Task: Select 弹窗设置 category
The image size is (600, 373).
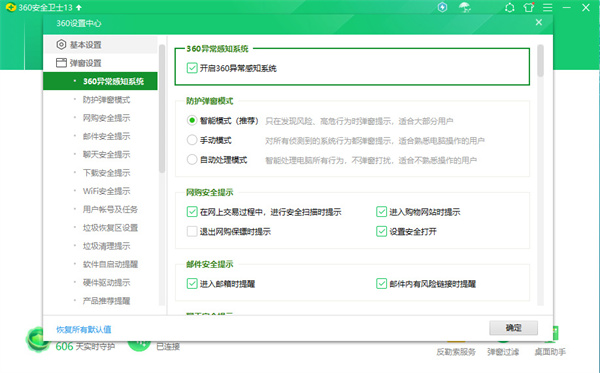Action: 100,63
